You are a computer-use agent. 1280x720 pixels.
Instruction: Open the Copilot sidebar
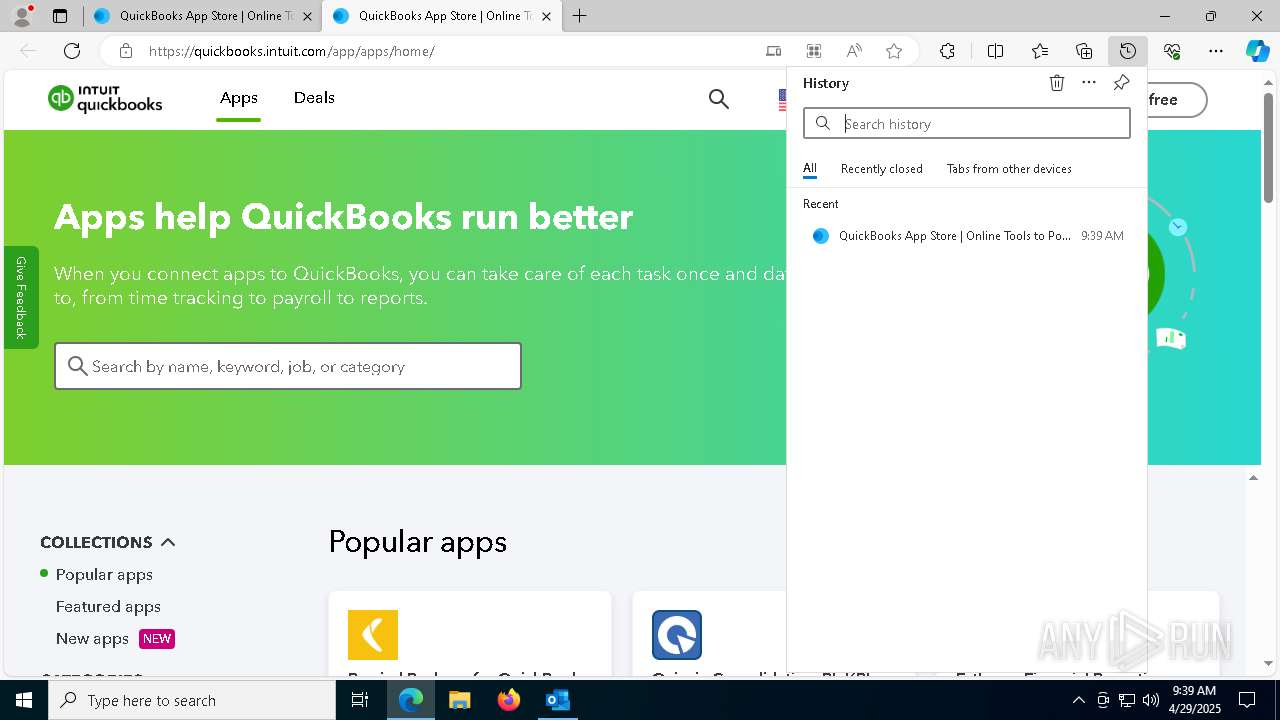point(1258,51)
